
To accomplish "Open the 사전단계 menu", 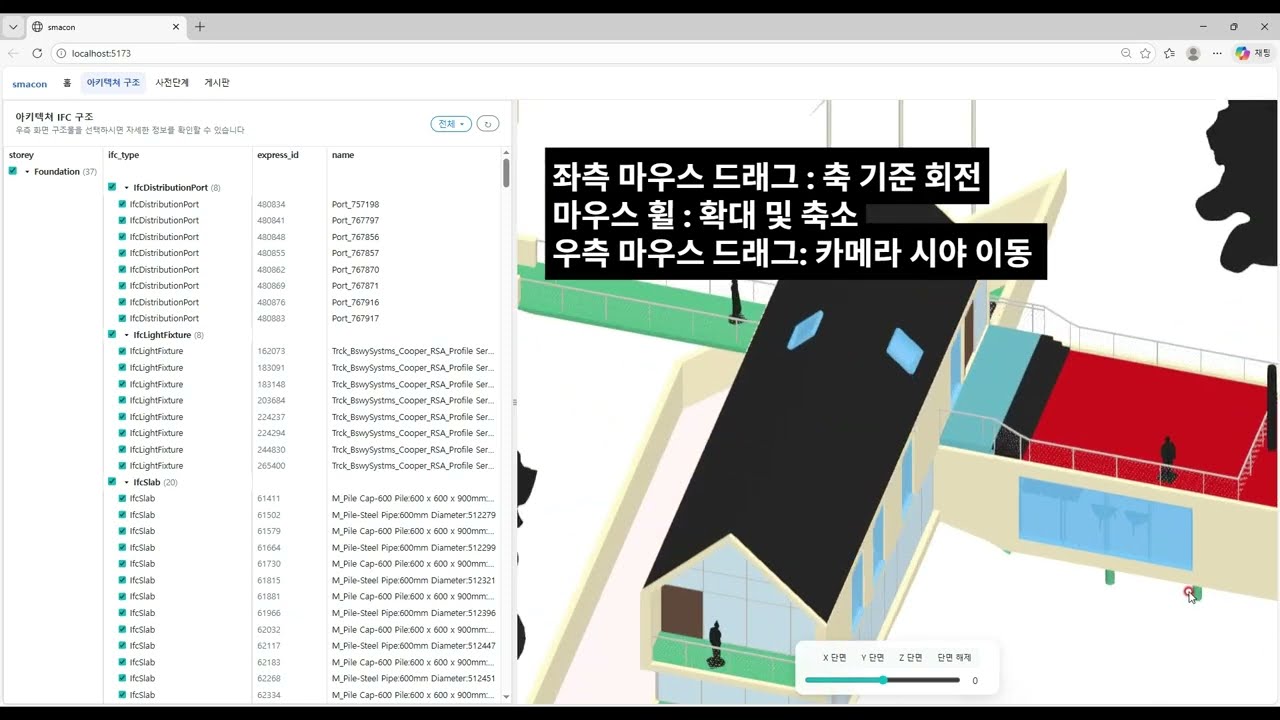I will coord(172,83).
